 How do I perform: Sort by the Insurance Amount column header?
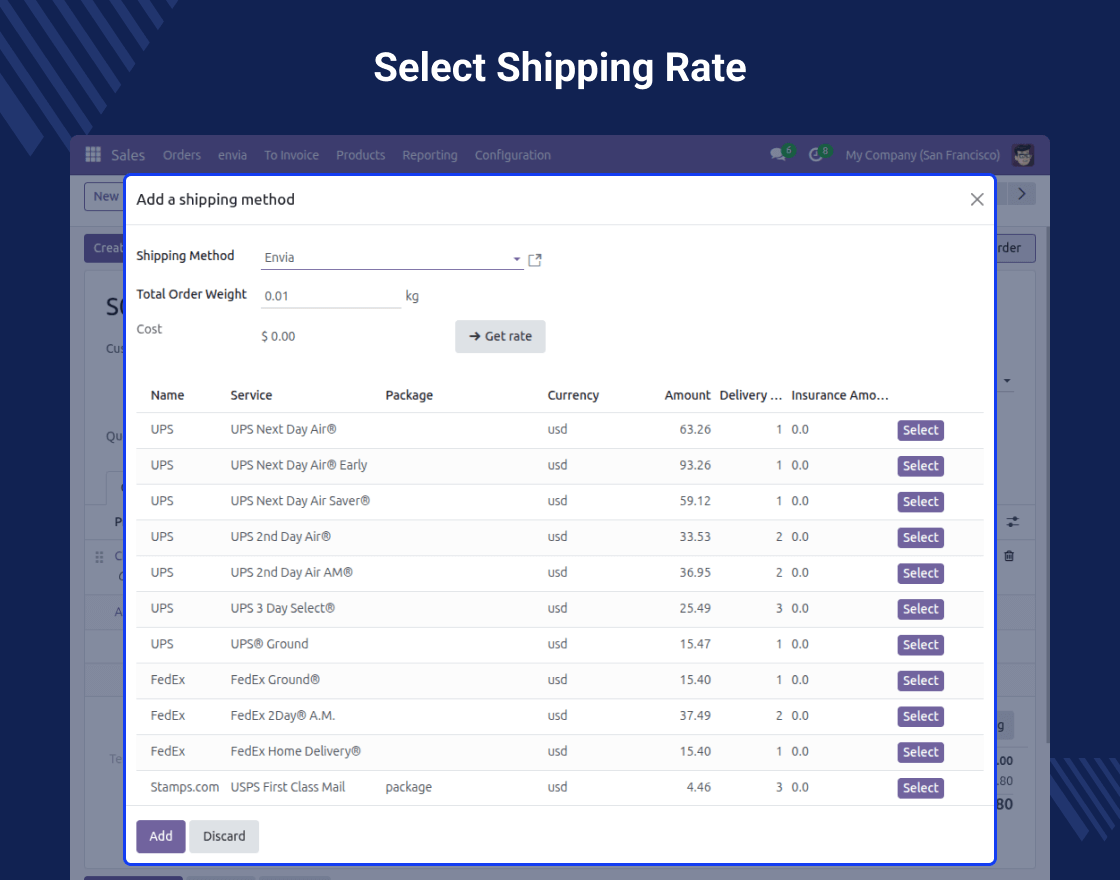click(x=840, y=395)
